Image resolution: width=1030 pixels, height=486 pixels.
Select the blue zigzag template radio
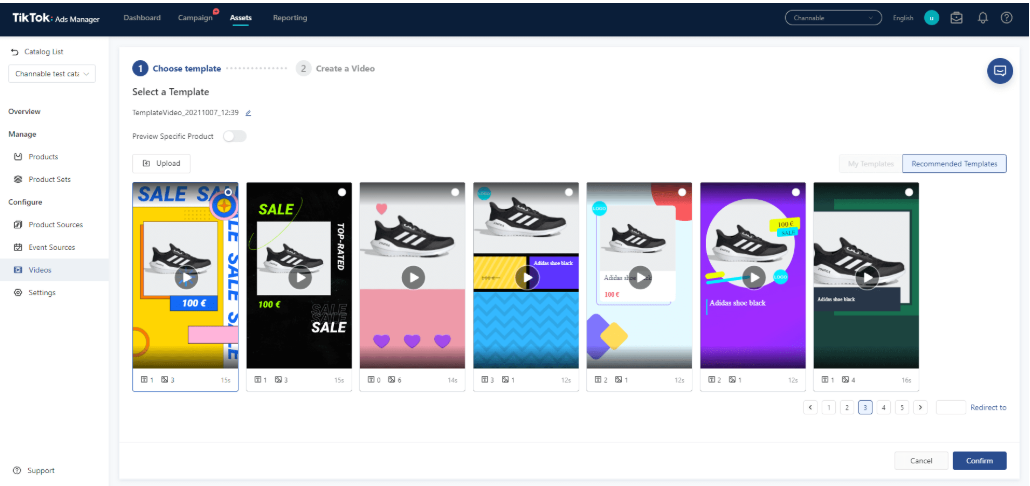pos(569,192)
